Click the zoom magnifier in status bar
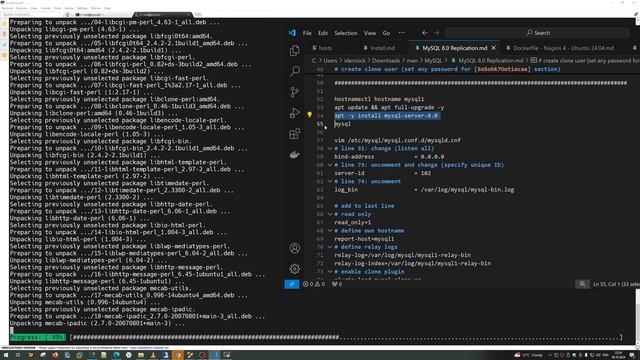The width and height of the screenshot is (640, 360). click(582, 284)
